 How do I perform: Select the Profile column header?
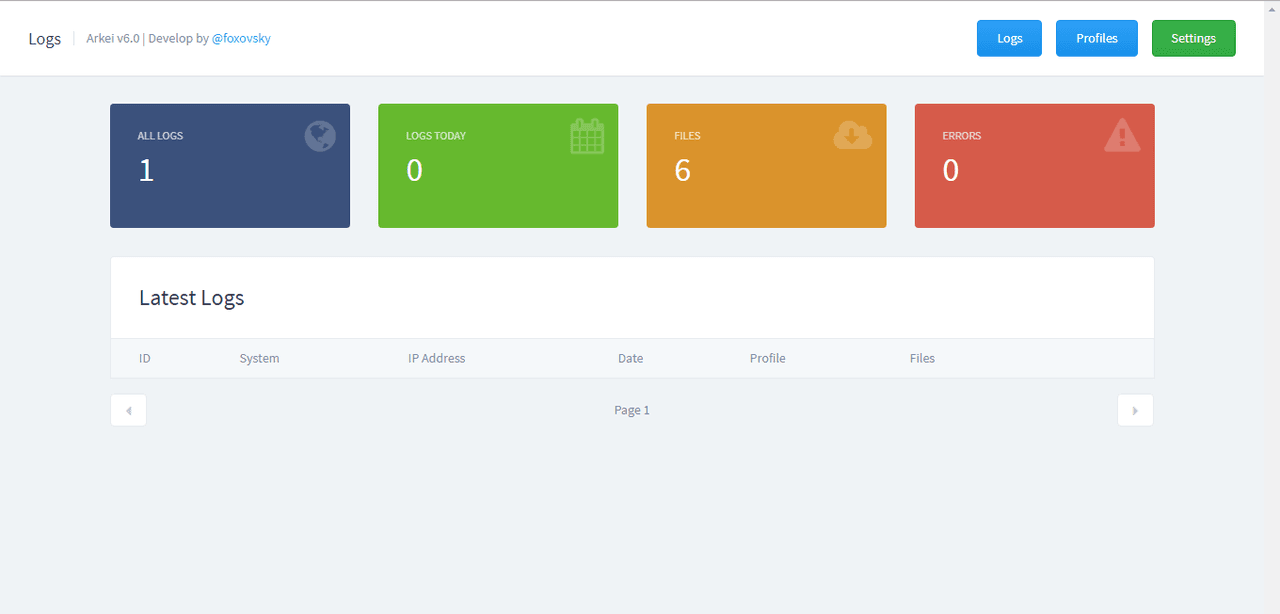[x=767, y=358]
